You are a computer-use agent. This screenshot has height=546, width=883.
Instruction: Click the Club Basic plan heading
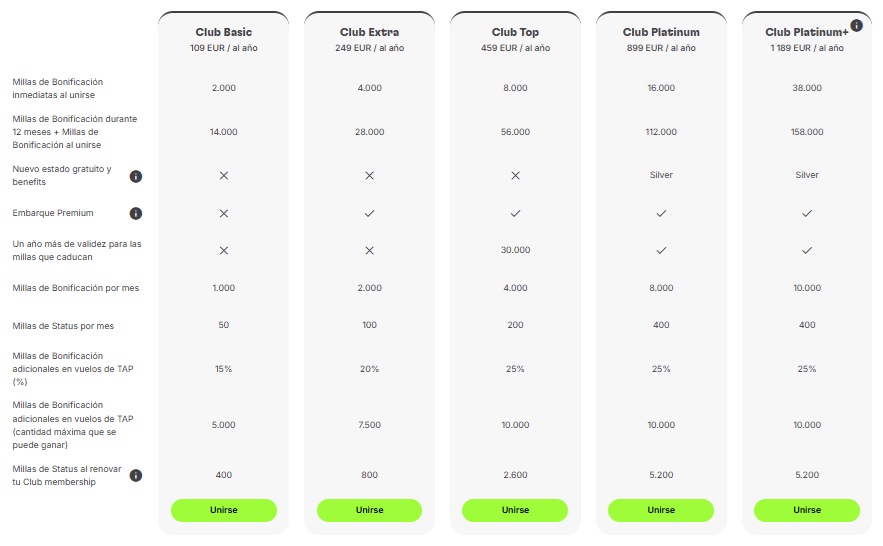pyautogui.click(x=224, y=33)
